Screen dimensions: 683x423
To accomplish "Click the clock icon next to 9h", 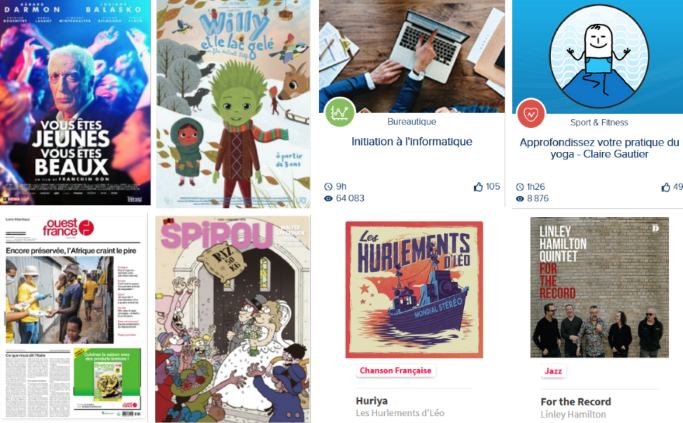I will click(328, 187).
